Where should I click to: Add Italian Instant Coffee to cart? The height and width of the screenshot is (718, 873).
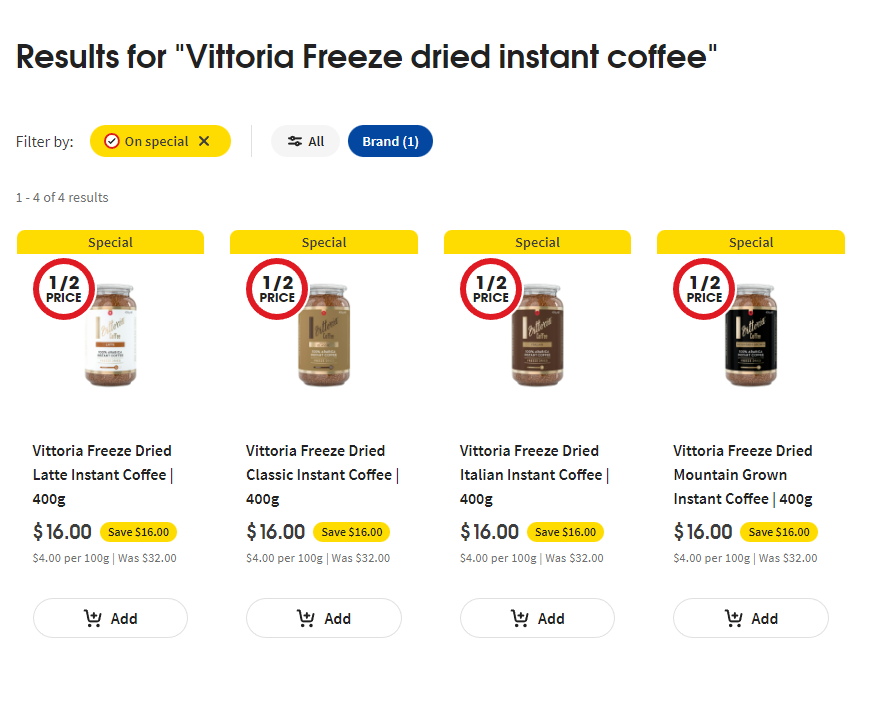pos(537,618)
